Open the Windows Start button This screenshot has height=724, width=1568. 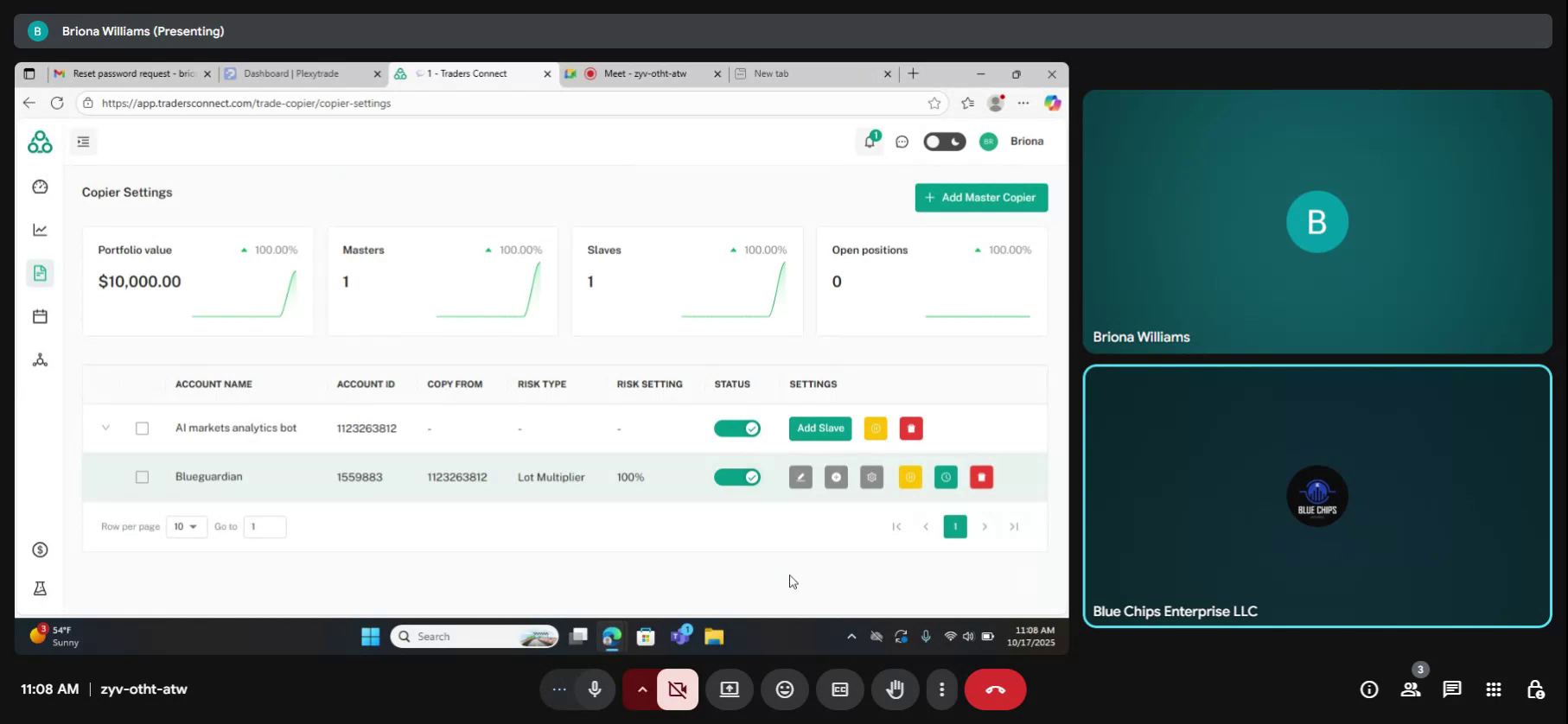(x=371, y=637)
